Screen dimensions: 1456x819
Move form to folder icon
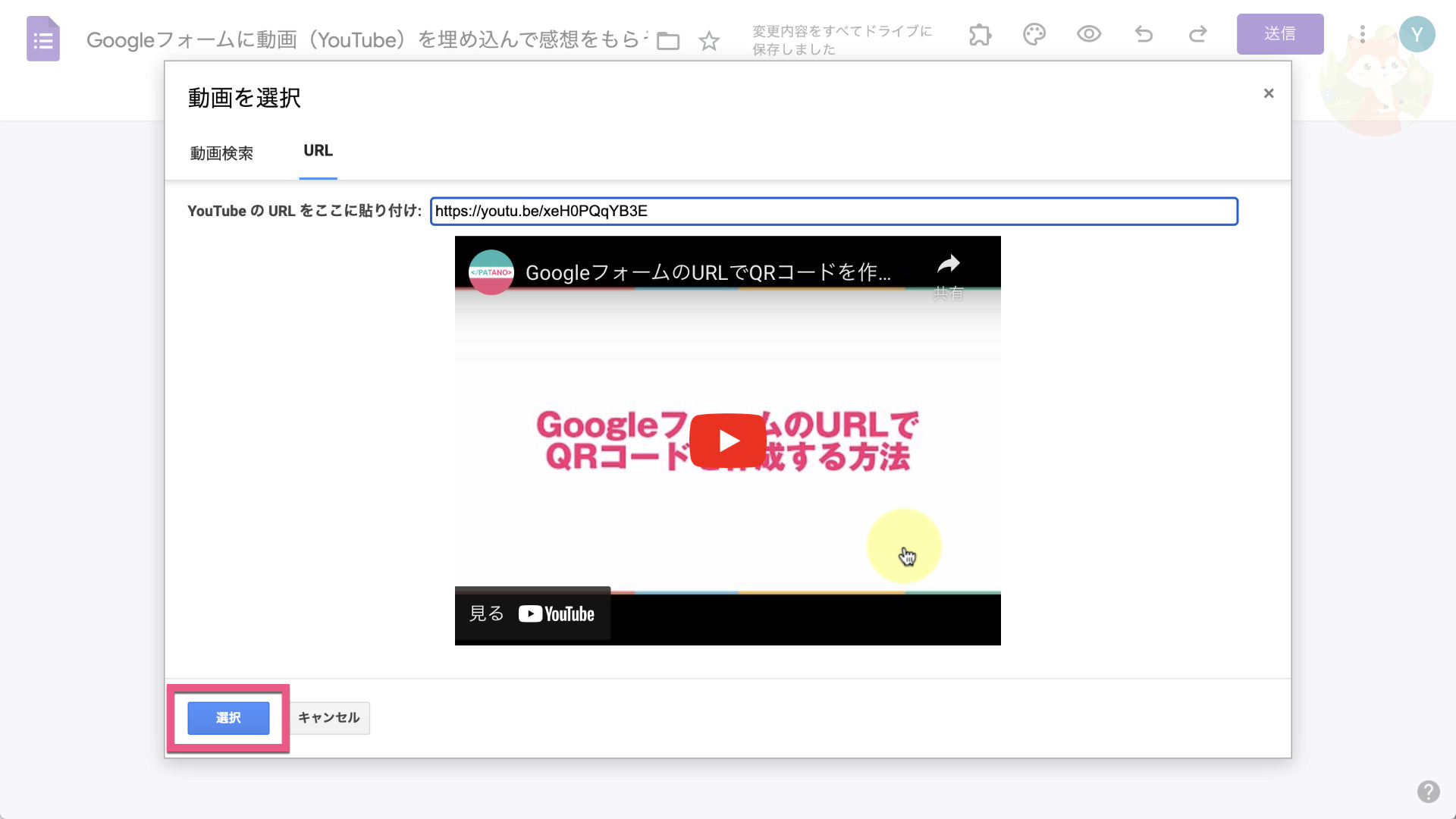coord(668,40)
